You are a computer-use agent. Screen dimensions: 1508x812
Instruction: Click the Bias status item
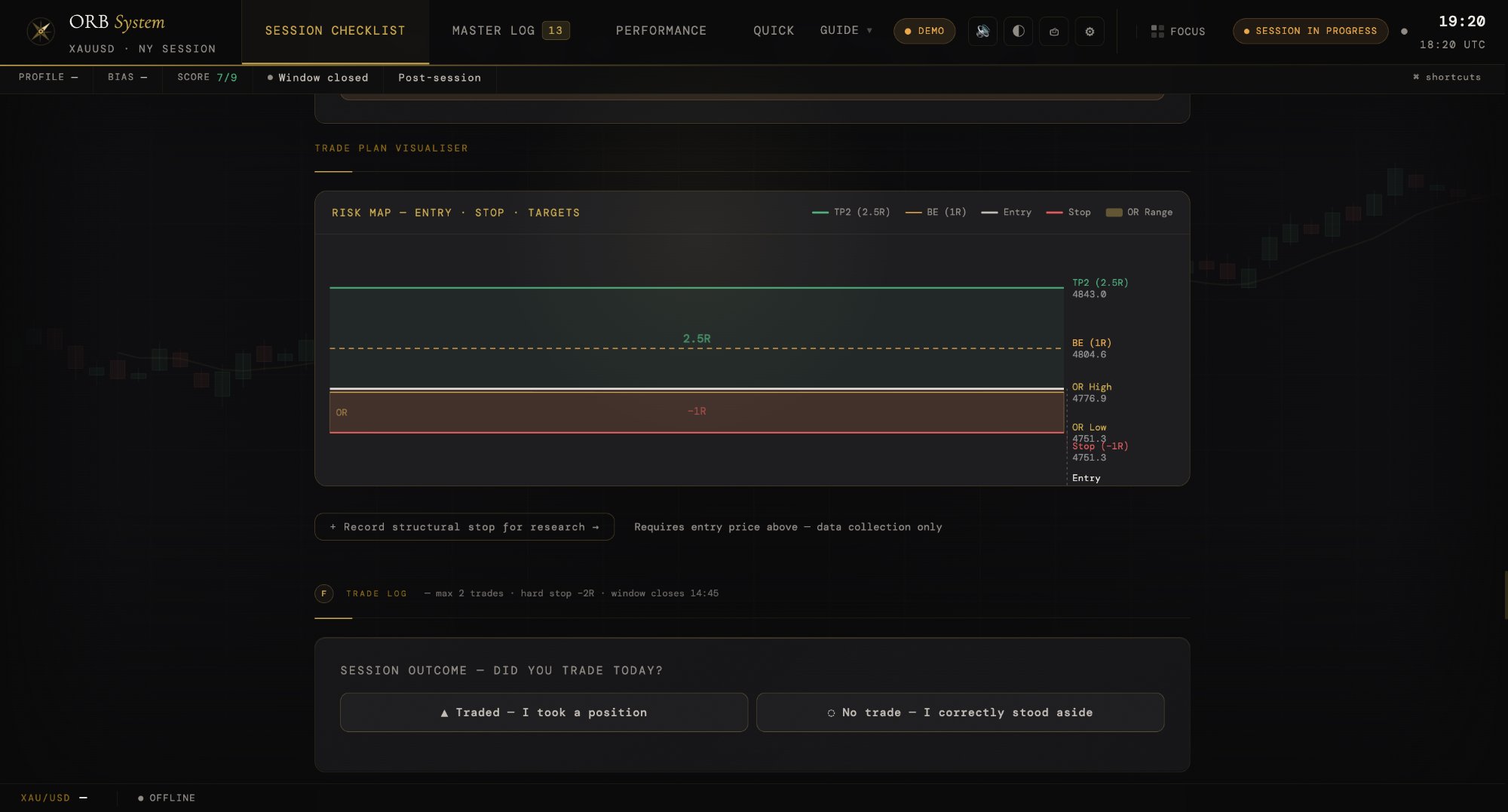(x=127, y=78)
